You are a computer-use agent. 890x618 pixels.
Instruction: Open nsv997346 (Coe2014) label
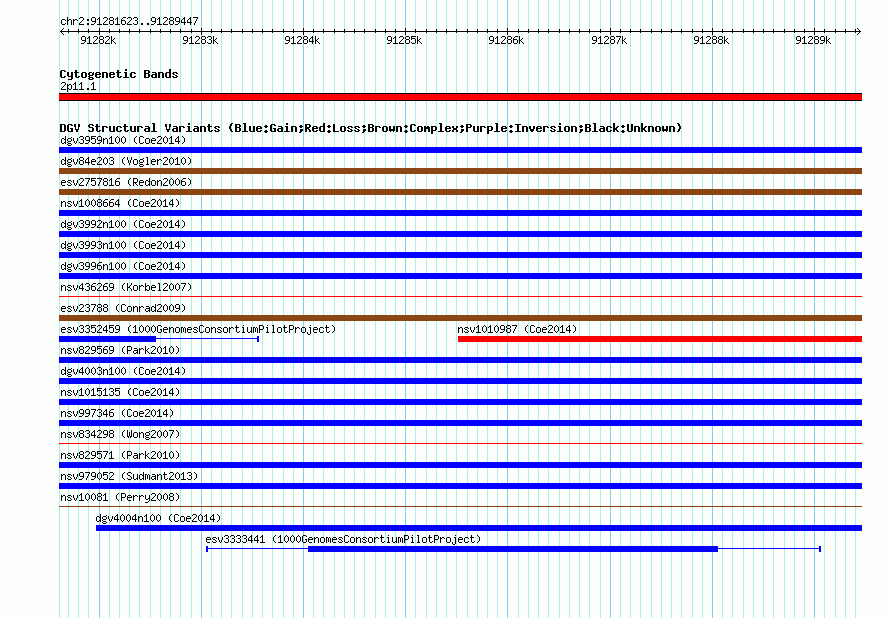[x=117, y=413]
